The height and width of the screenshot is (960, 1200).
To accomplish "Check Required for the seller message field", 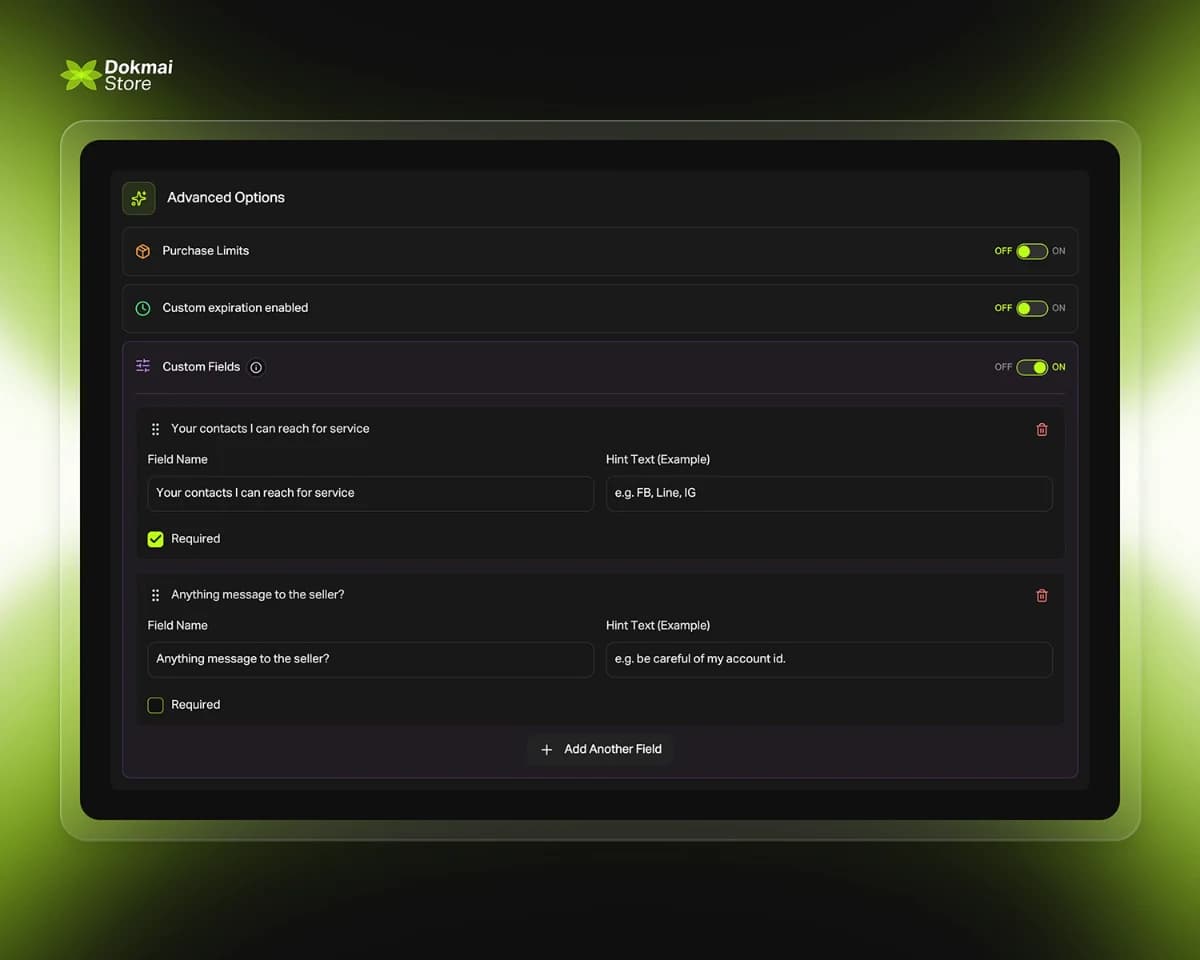I will click(155, 704).
